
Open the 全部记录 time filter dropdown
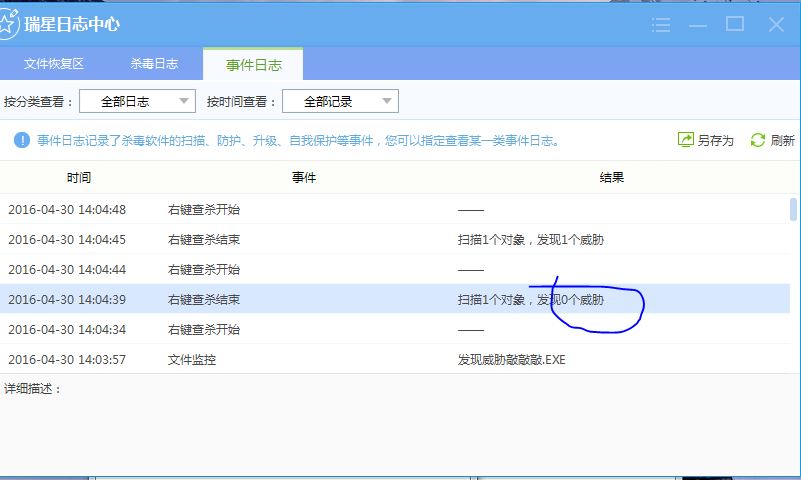coord(340,101)
